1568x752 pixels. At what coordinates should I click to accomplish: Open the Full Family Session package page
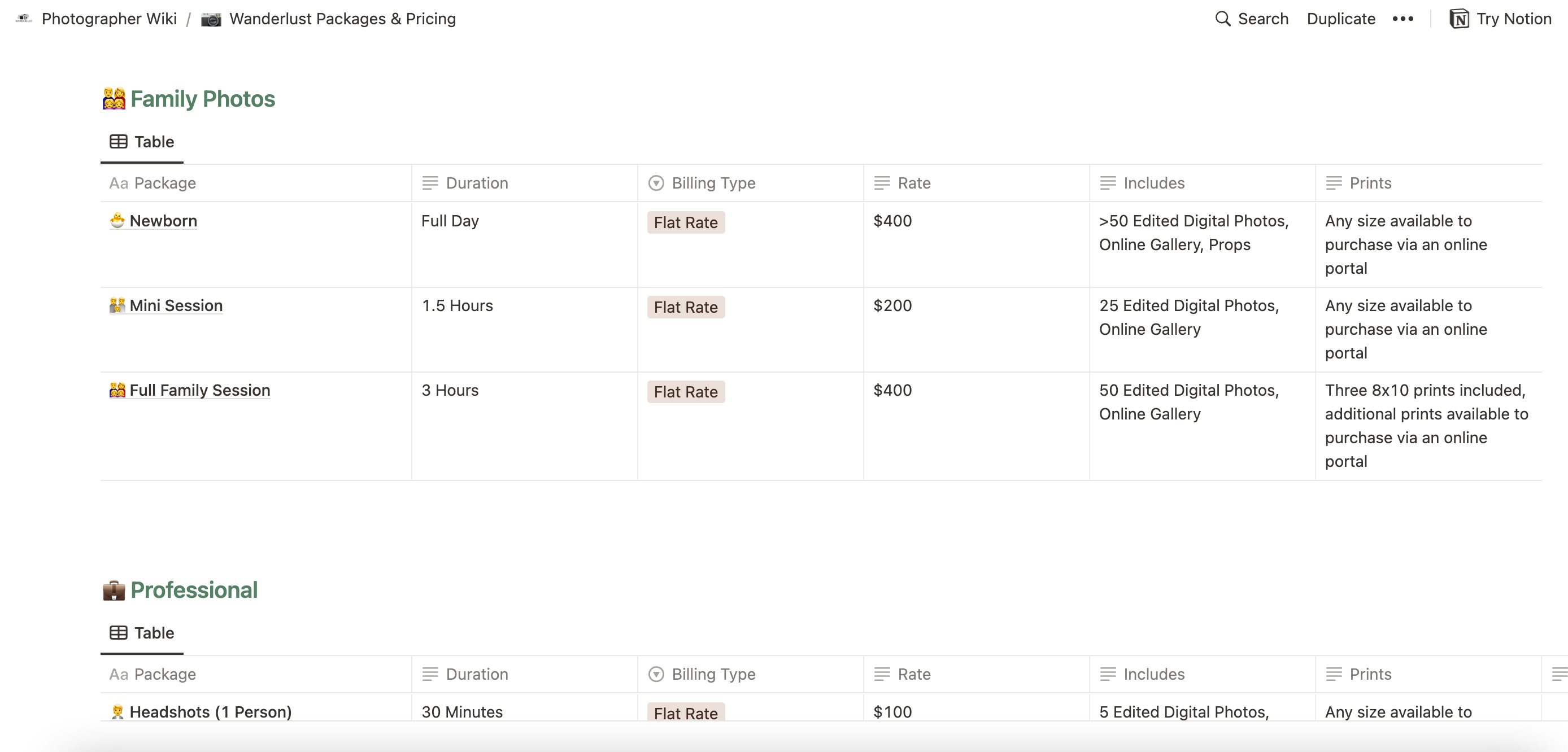point(199,390)
